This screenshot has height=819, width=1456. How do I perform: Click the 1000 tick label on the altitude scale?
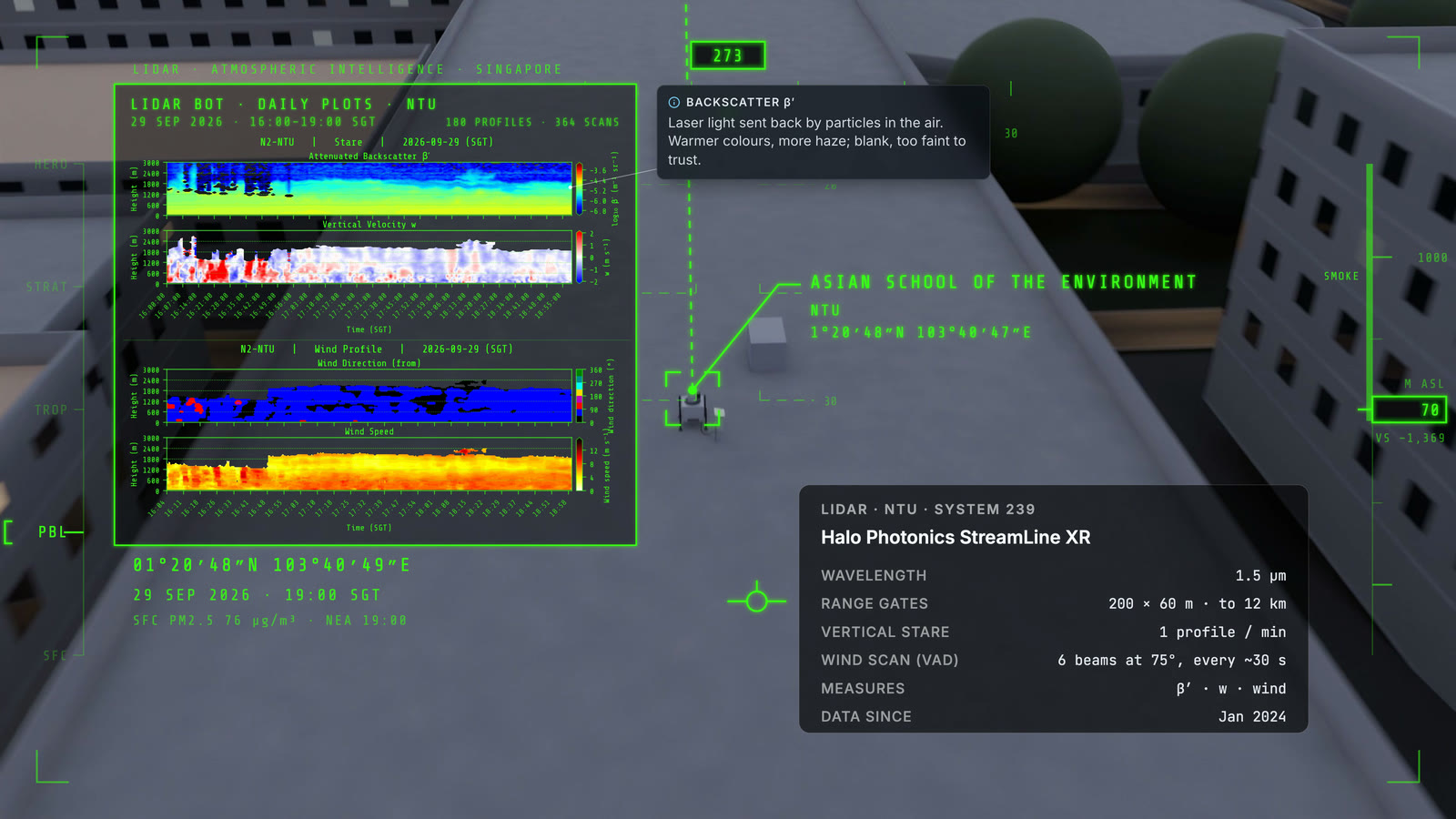click(x=1432, y=258)
